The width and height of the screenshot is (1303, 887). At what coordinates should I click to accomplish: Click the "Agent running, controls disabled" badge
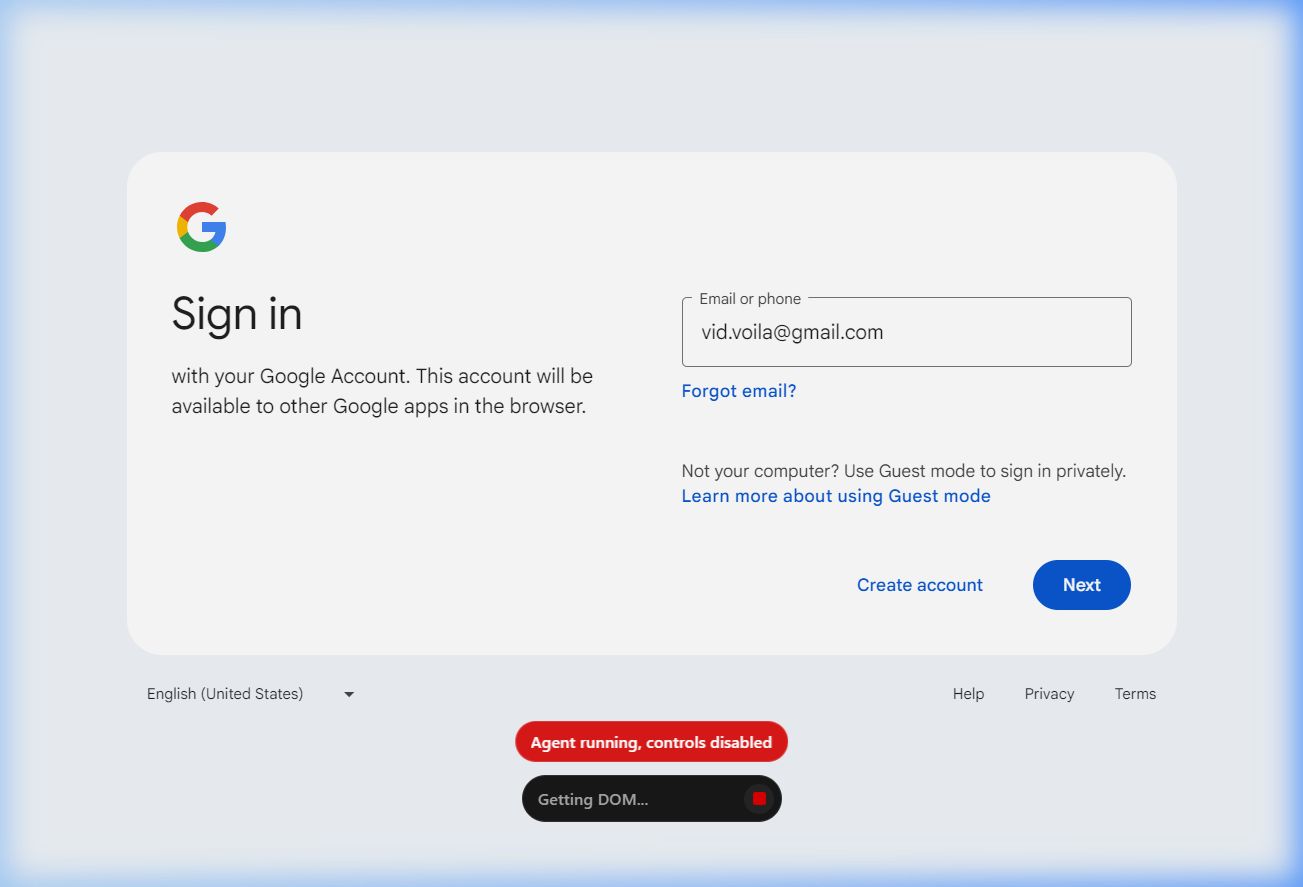point(651,742)
